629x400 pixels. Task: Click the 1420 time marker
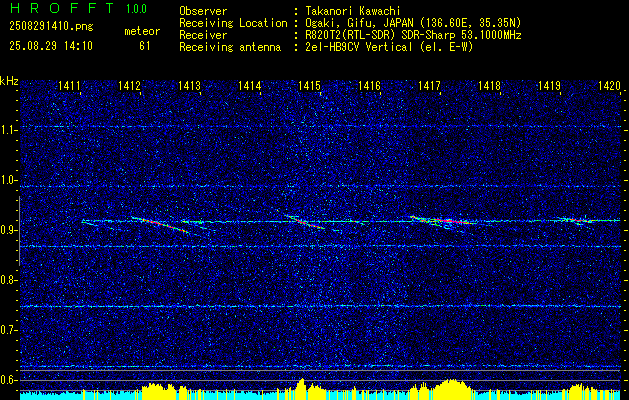click(609, 85)
